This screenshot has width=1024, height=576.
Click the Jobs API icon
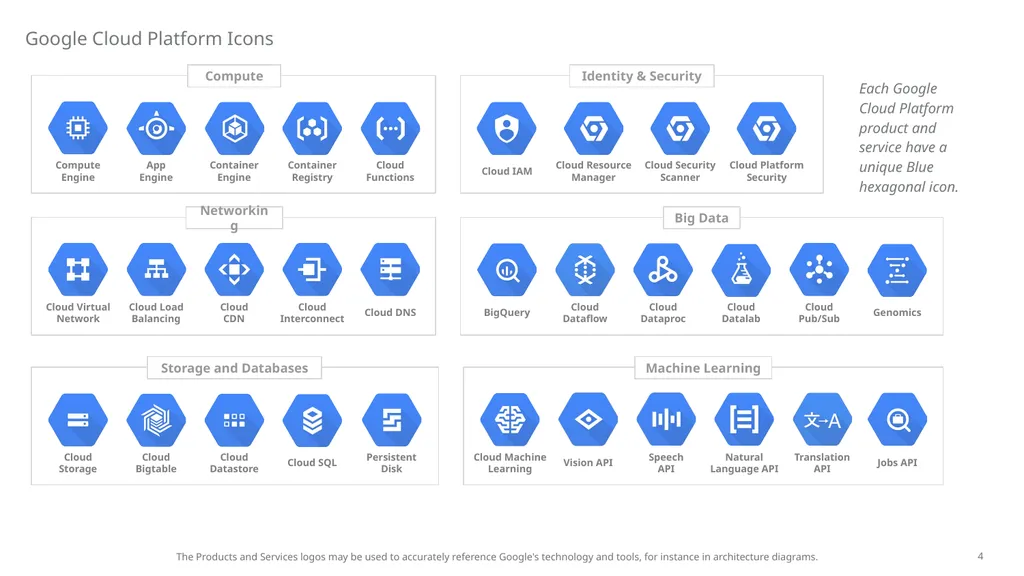(897, 419)
